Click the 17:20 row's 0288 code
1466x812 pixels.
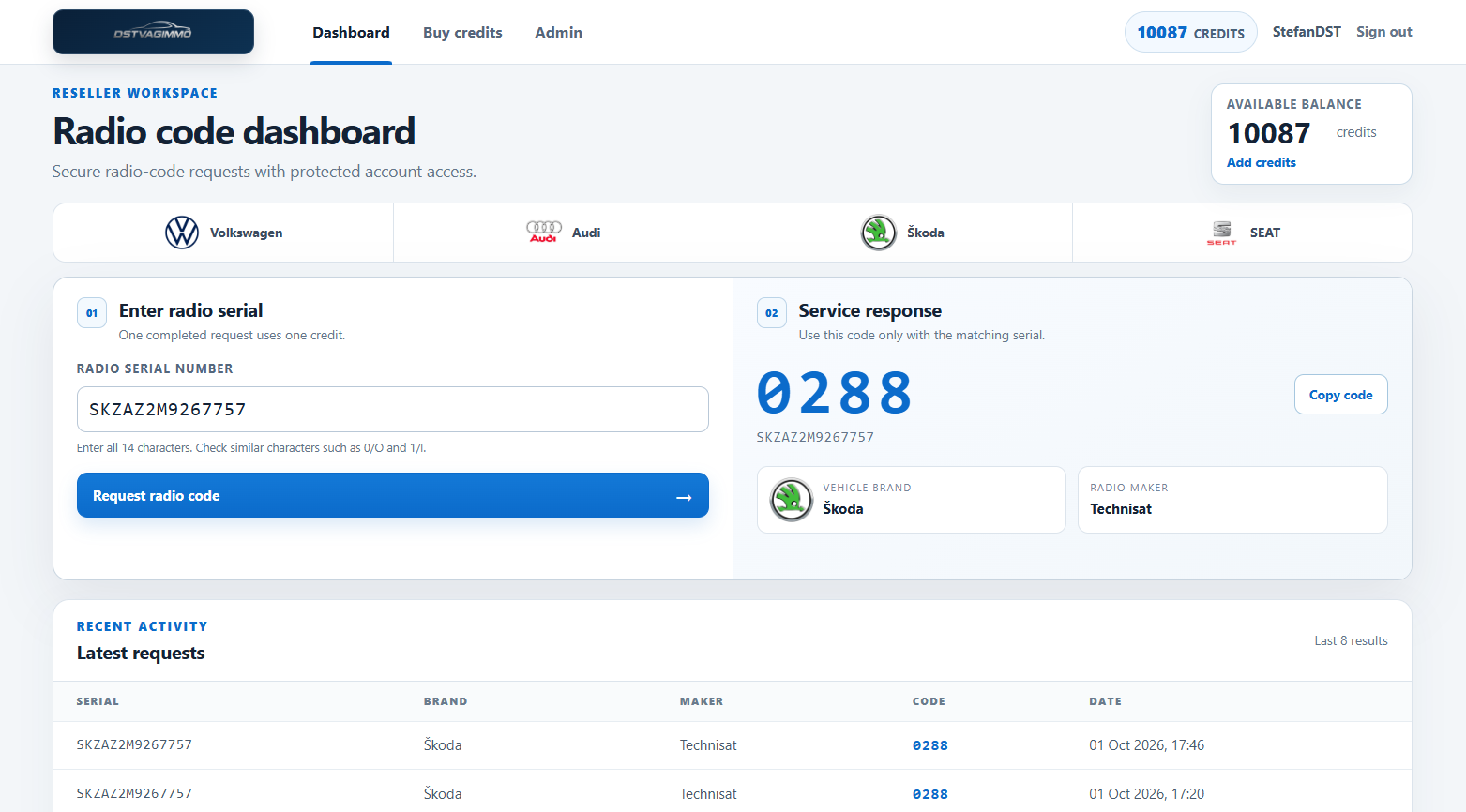930,794
